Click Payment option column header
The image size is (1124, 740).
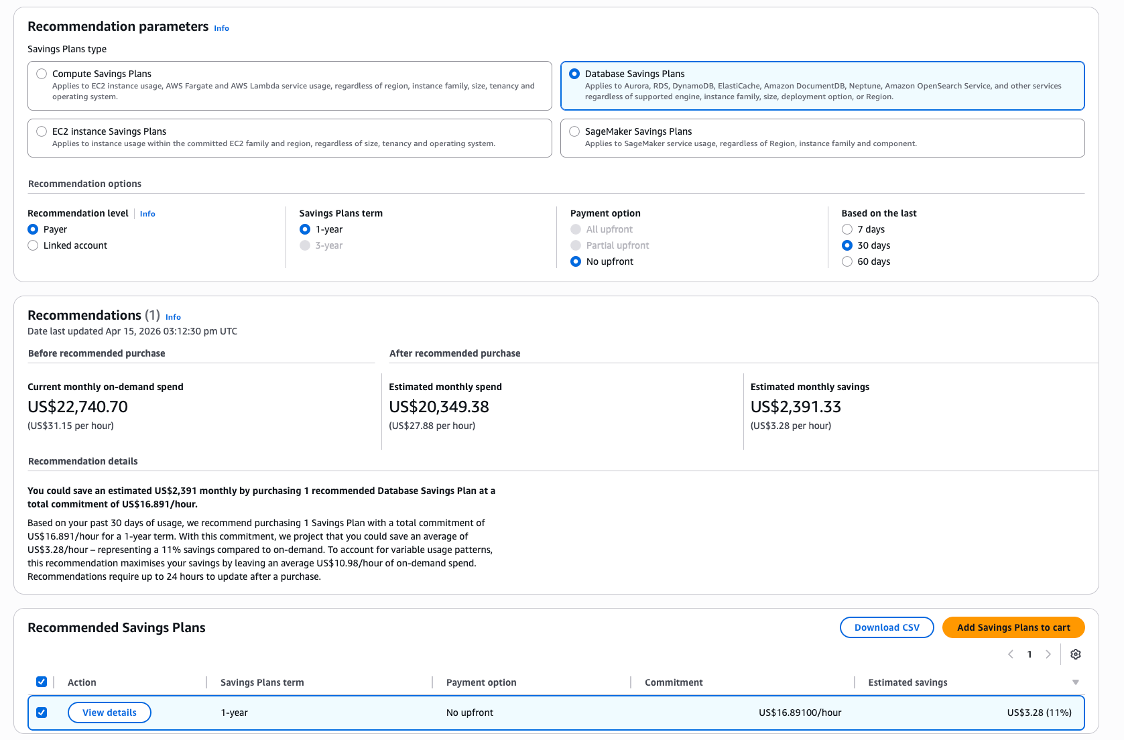(481, 683)
